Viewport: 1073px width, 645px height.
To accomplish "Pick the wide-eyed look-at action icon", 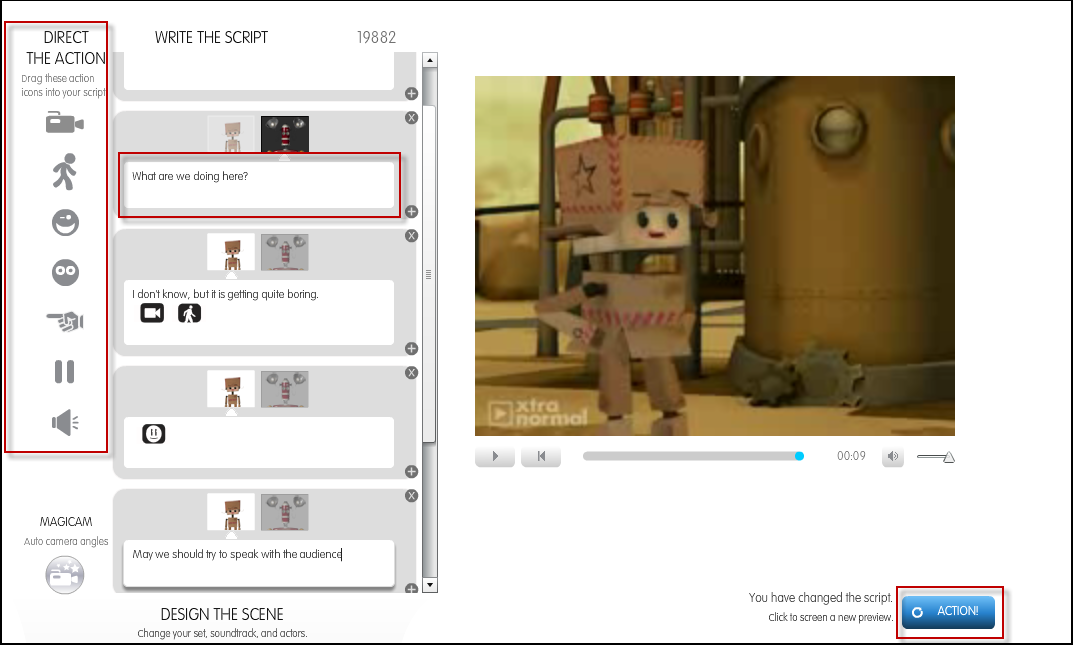I will coord(65,272).
